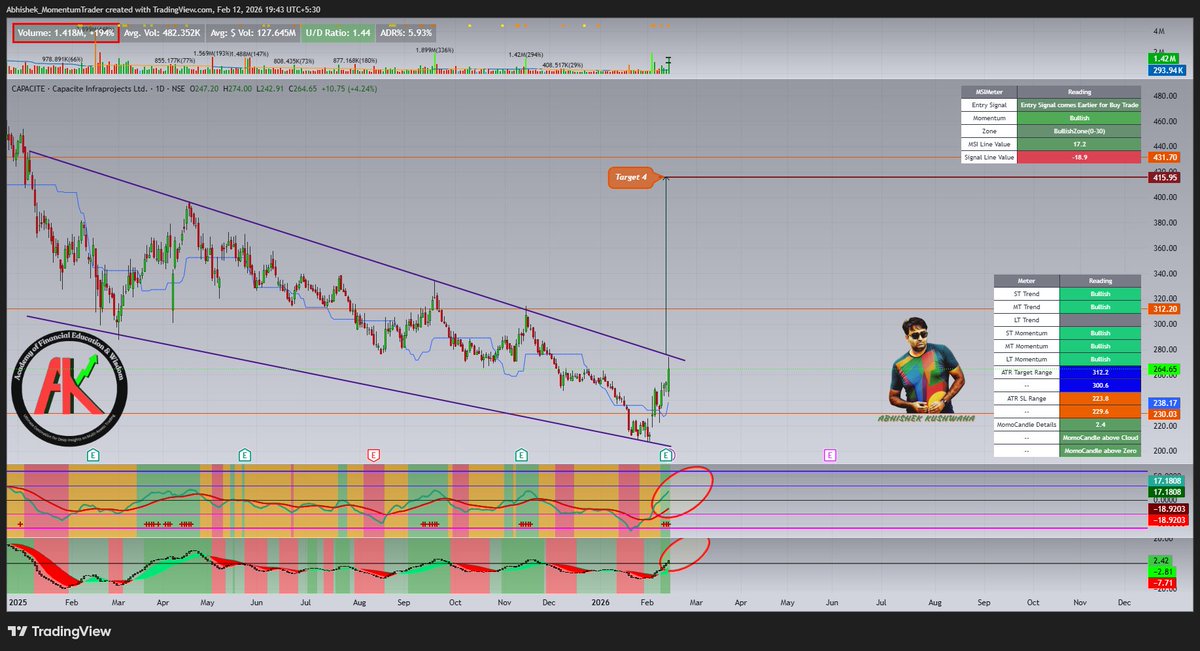This screenshot has width=1200, height=651.
Task: Click the 431.70 orange price label
Action: tap(1166, 157)
